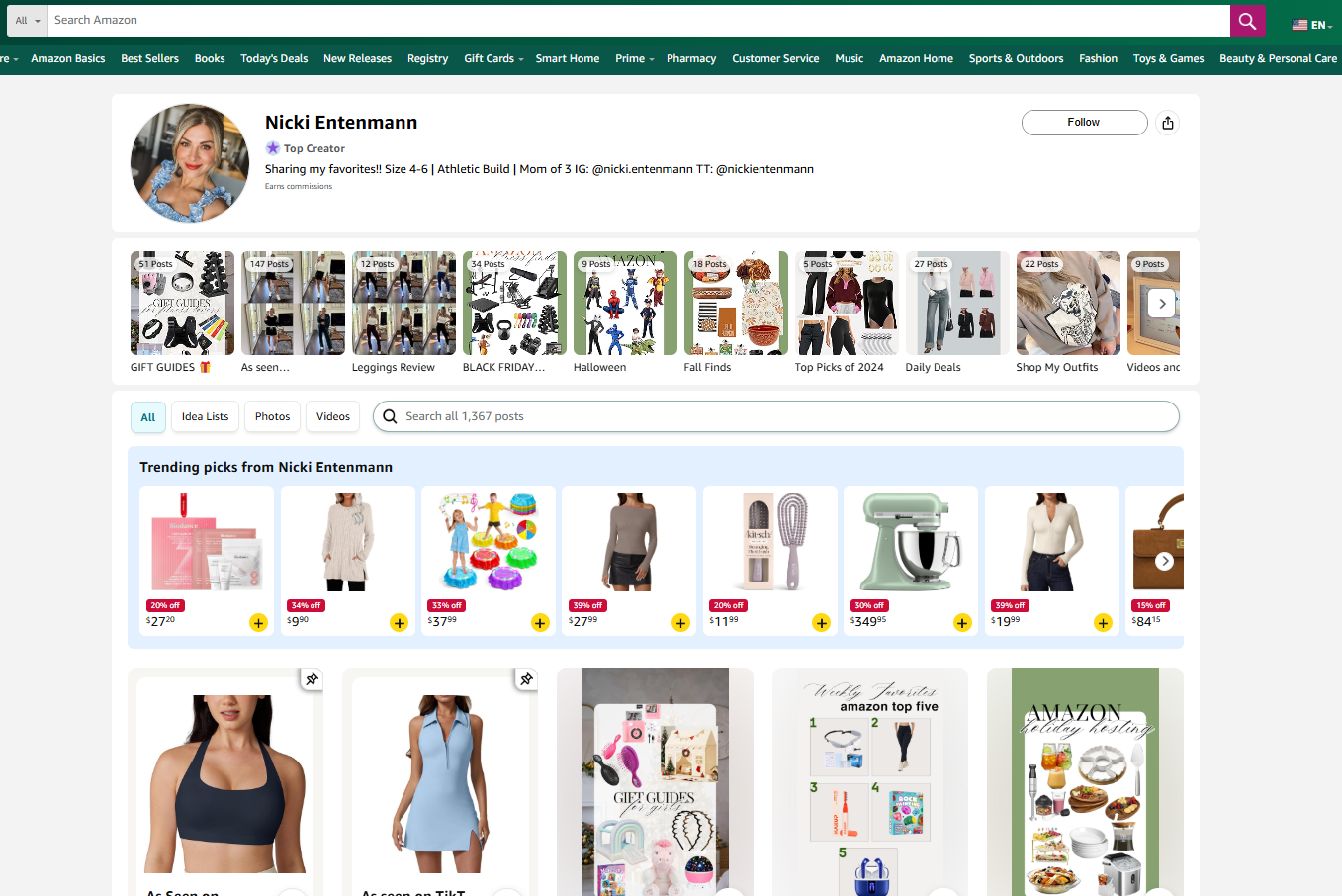Open the All departments search dropdown

click(27, 21)
